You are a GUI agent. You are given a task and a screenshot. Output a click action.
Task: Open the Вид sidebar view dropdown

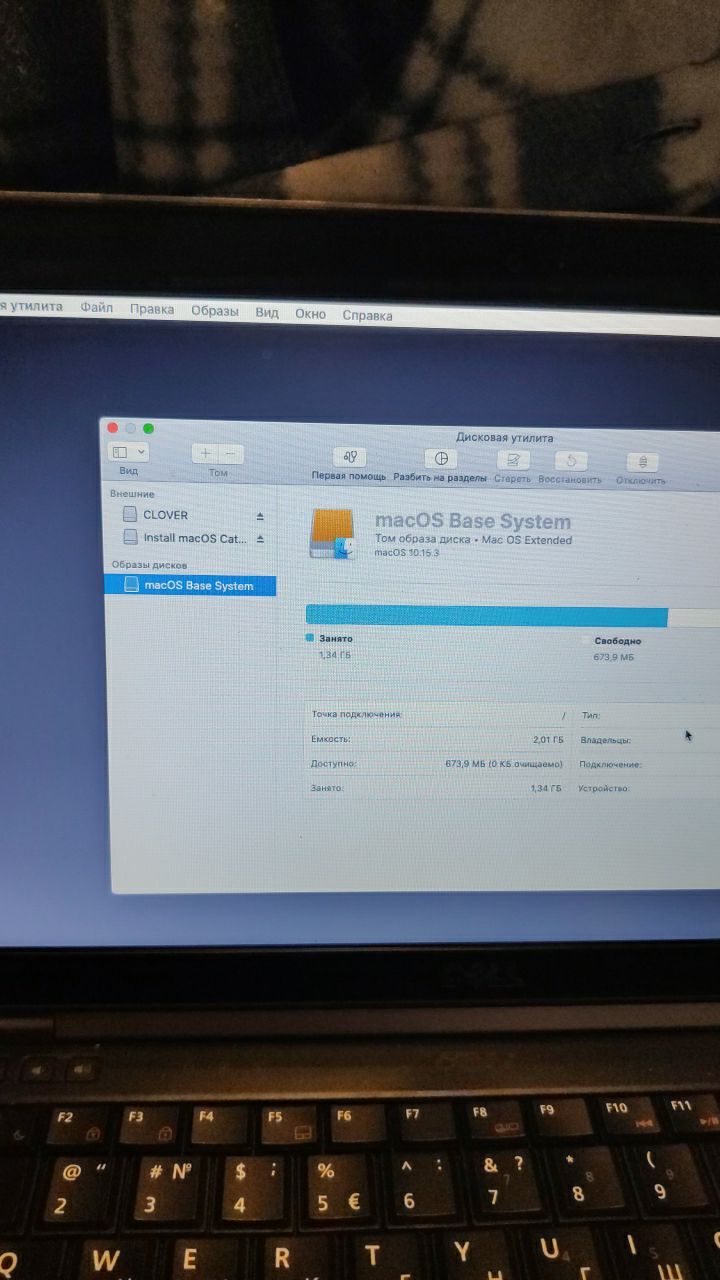[x=128, y=452]
